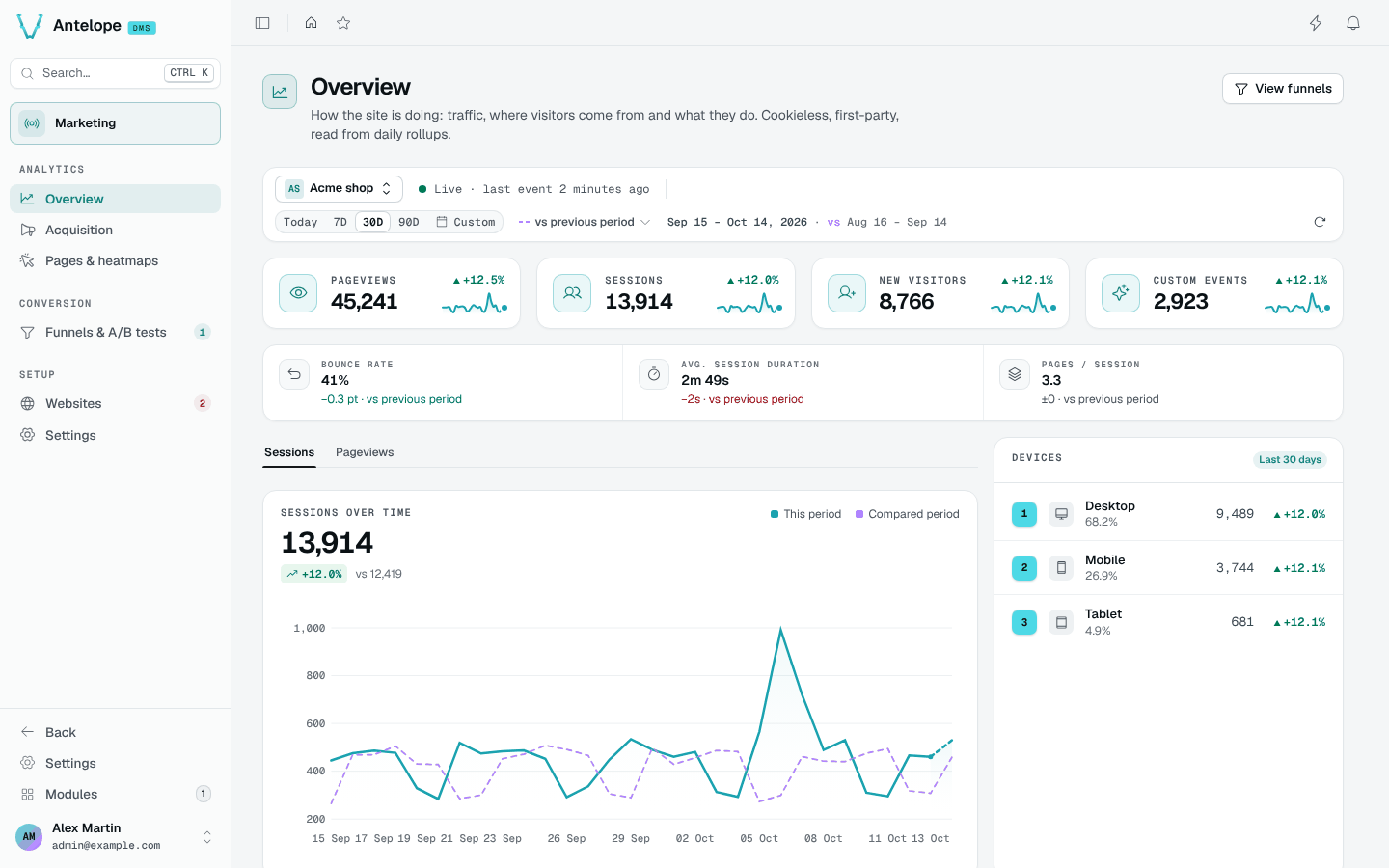This screenshot has width=1389, height=868.
Task: Click the Last 30 days badge
Action: tap(1290, 460)
